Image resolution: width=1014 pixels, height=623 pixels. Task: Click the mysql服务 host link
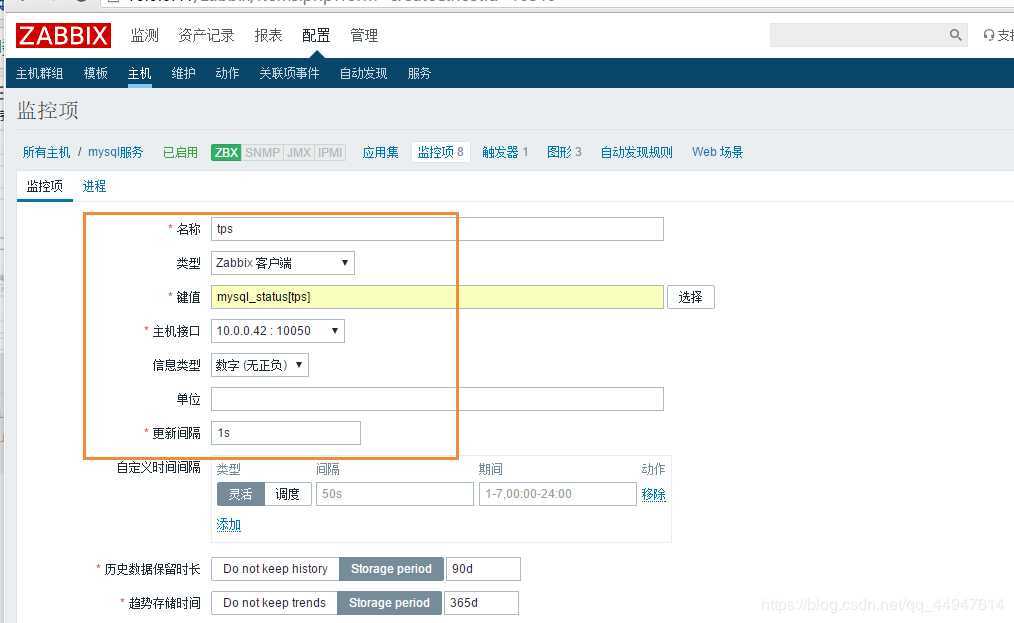pos(115,152)
